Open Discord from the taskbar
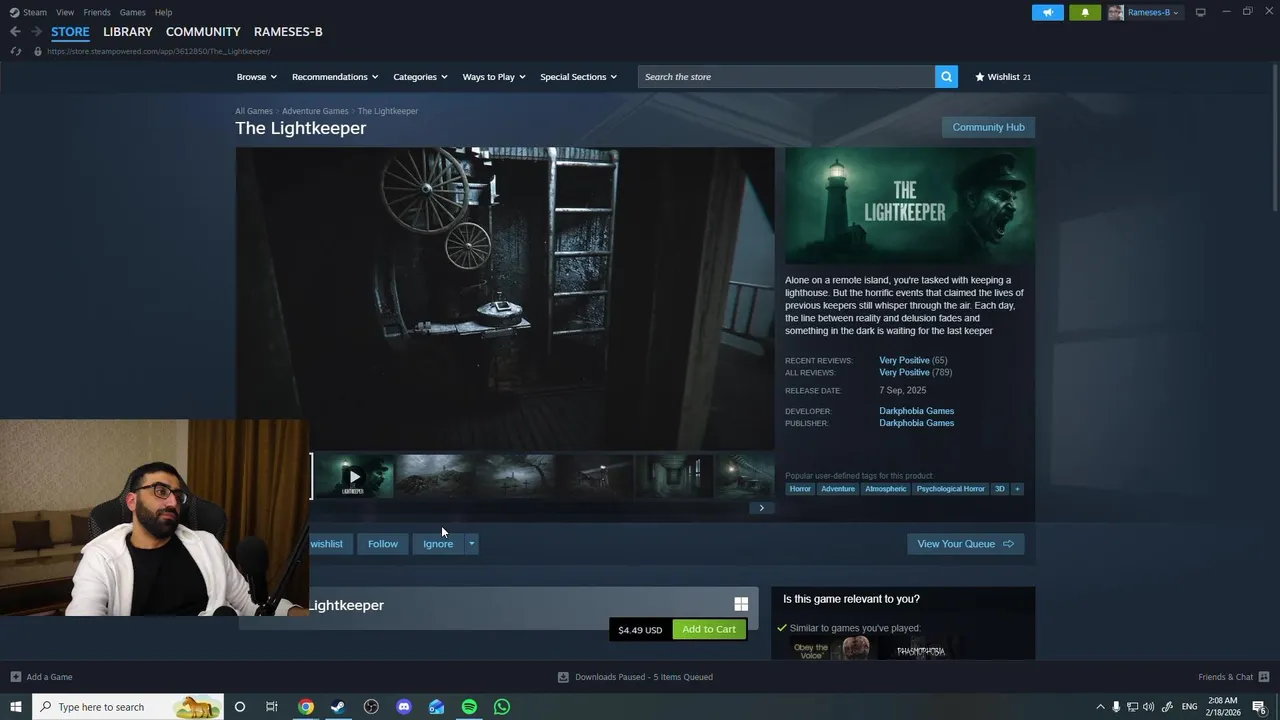1280x720 pixels. [404, 707]
